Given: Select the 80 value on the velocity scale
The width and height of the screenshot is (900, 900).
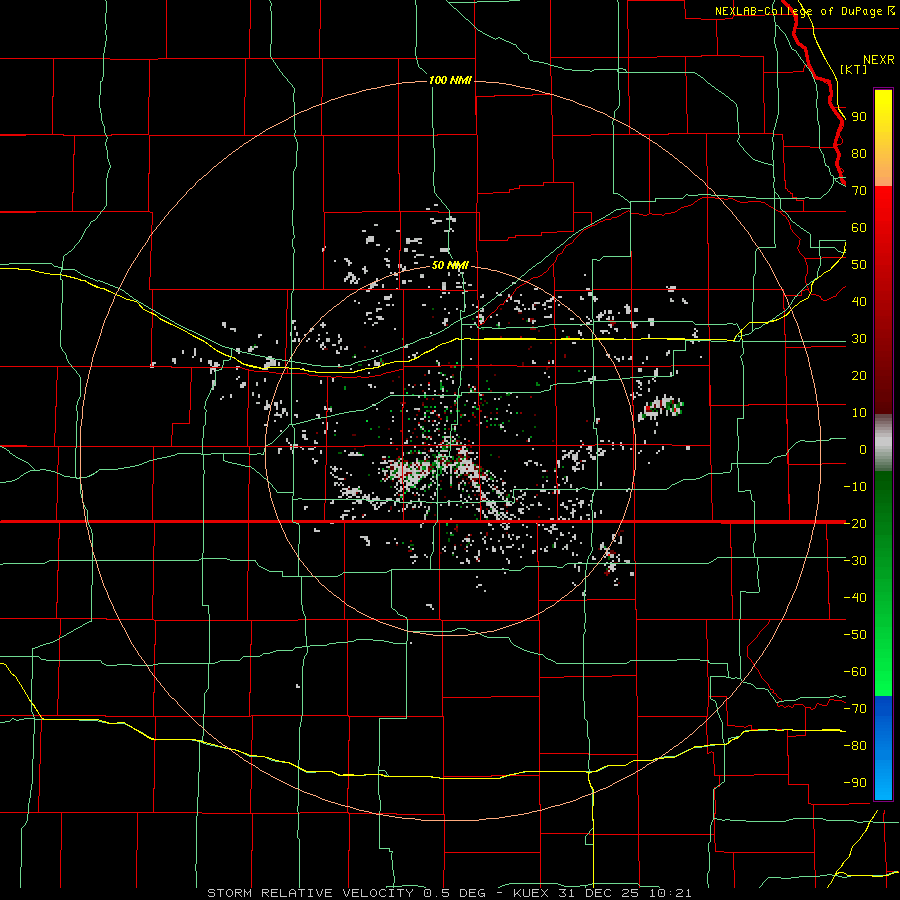Looking at the screenshot, I should [x=859, y=154].
